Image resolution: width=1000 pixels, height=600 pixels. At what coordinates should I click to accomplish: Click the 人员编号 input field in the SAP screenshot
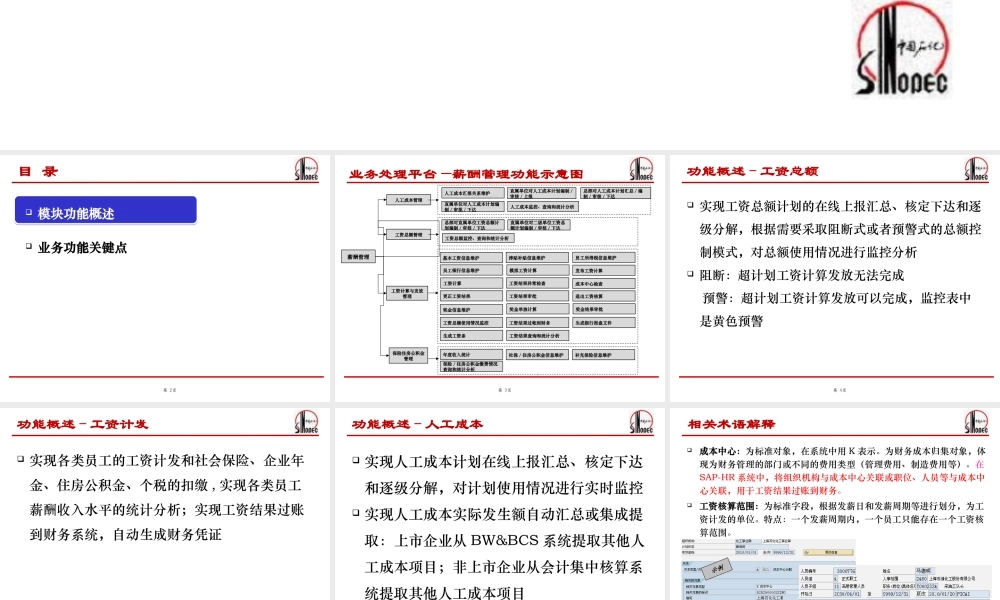point(844,569)
